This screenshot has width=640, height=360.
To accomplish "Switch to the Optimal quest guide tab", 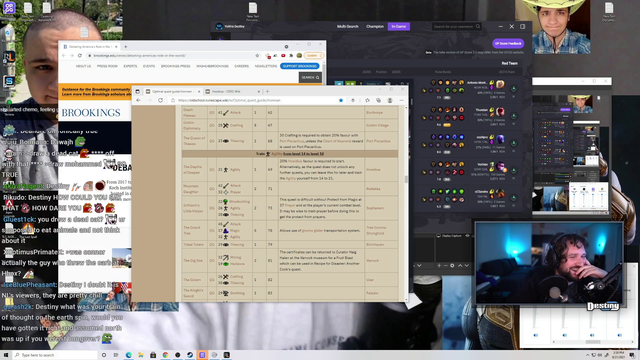I will pos(173,91).
